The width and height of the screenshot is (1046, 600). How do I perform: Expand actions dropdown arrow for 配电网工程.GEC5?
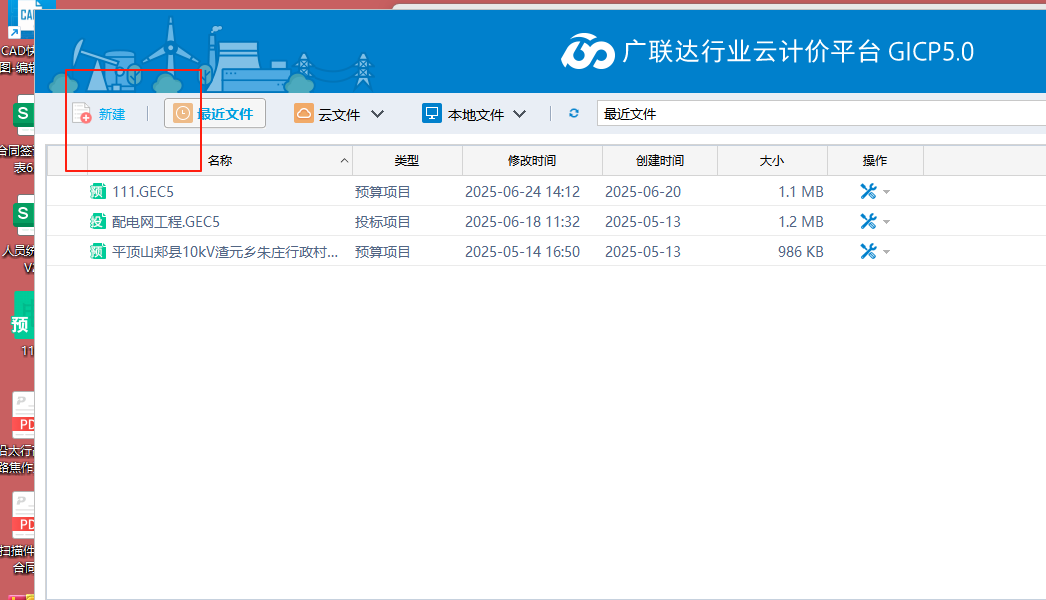click(887, 222)
